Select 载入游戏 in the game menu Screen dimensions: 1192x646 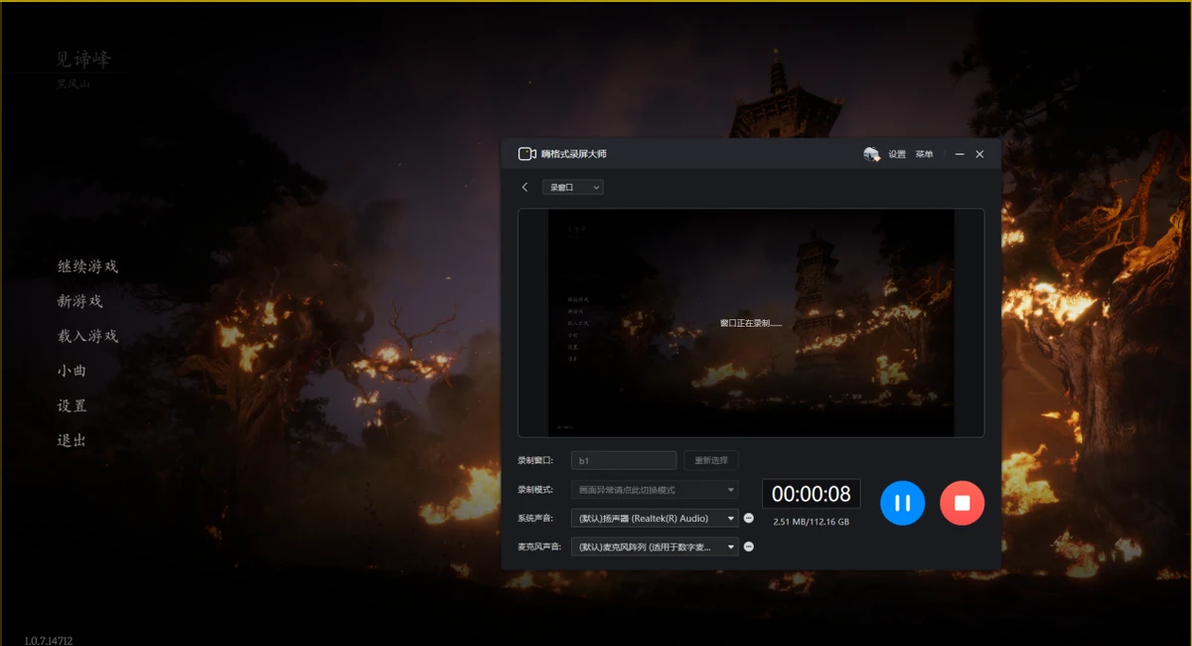pos(87,336)
